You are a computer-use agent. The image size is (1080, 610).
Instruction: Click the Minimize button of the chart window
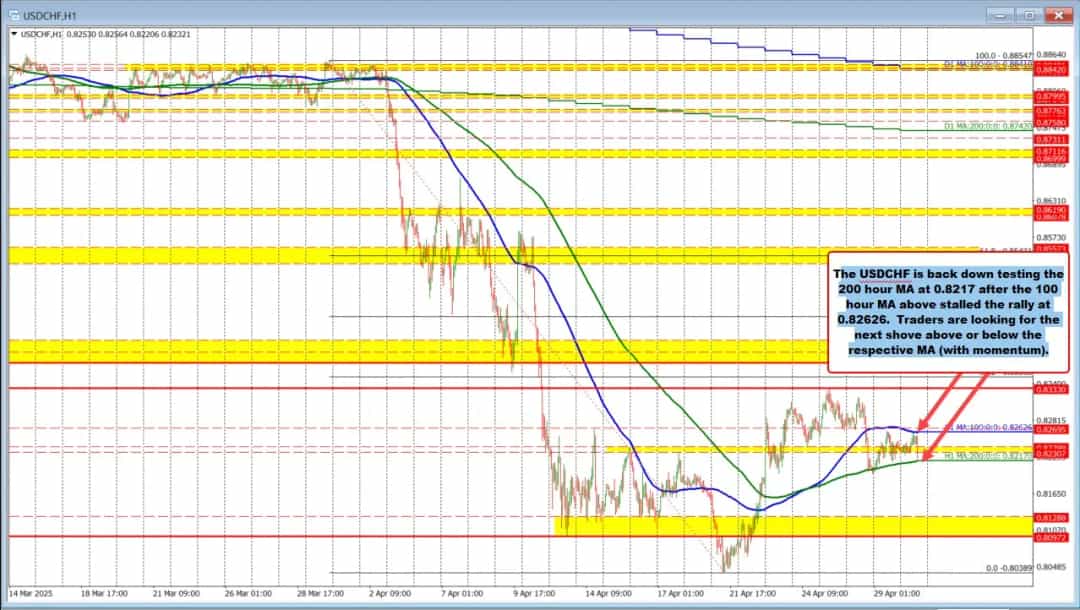(x=998, y=15)
